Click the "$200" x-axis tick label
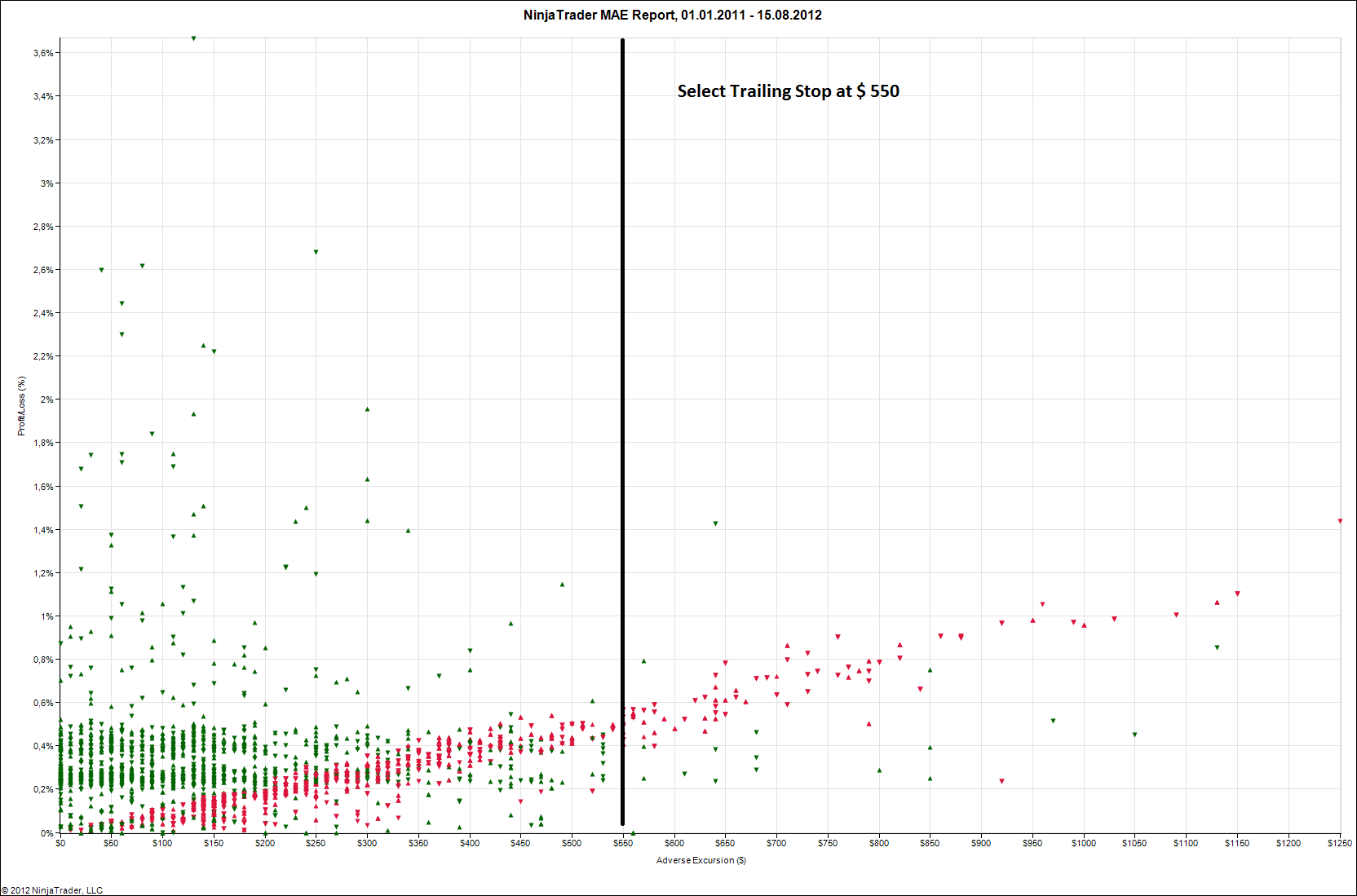The height and width of the screenshot is (896, 1357). point(265,843)
